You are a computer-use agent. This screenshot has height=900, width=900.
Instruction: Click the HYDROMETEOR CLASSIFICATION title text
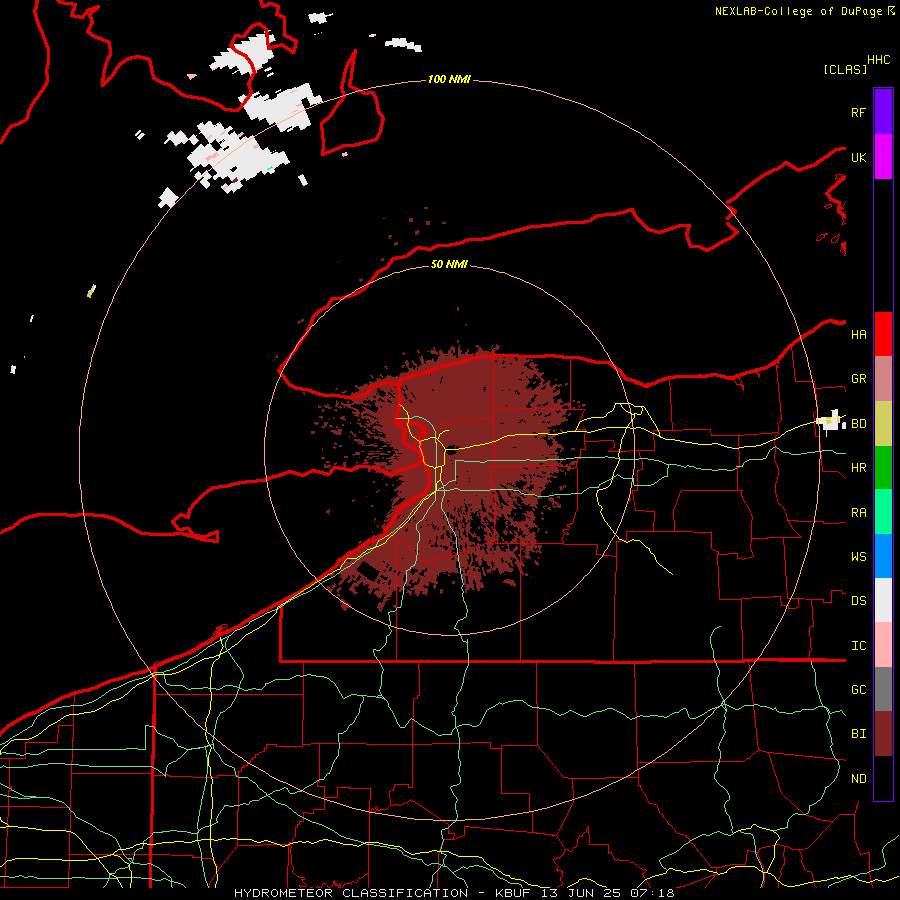tap(351, 893)
